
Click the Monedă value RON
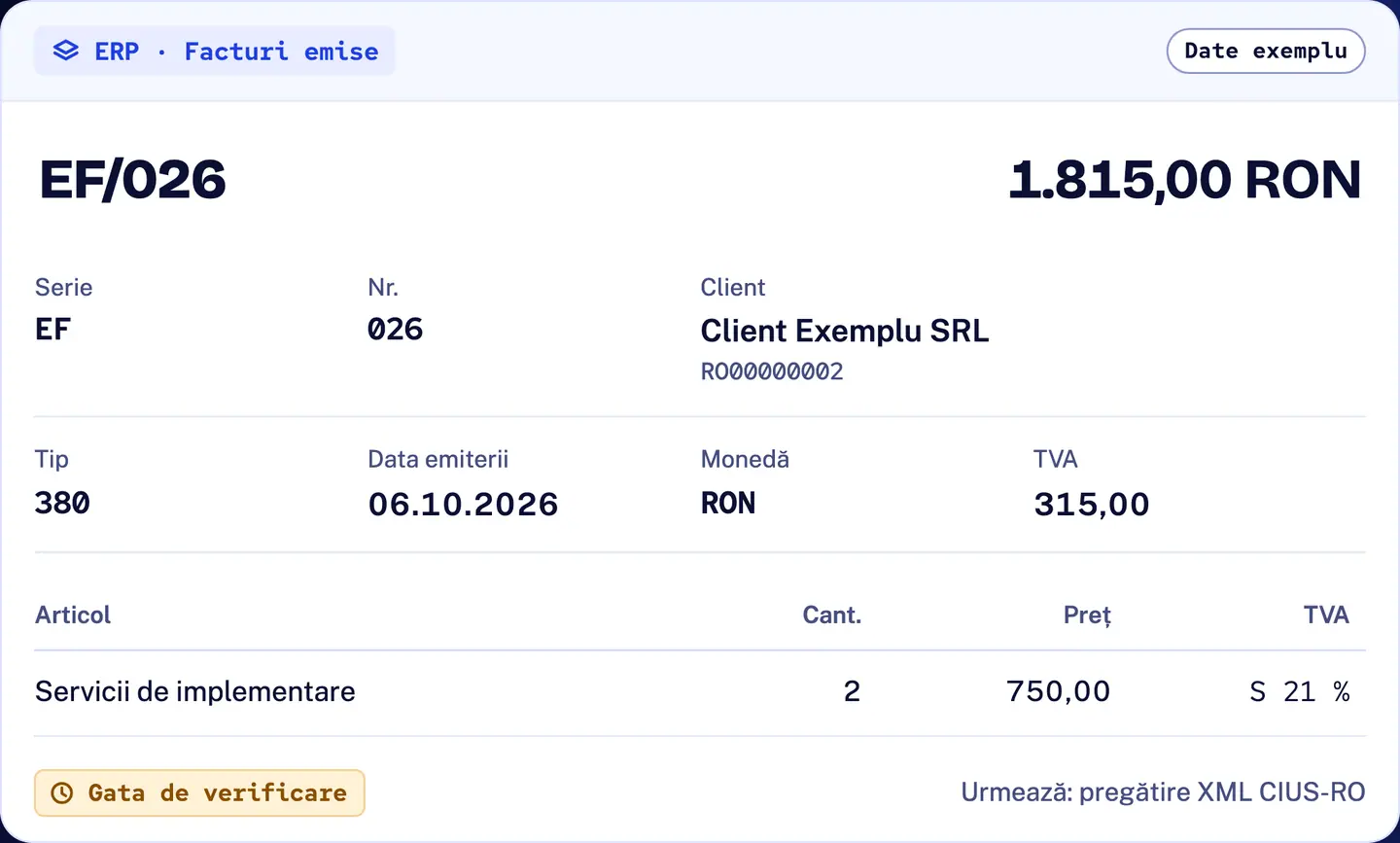point(728,503)
